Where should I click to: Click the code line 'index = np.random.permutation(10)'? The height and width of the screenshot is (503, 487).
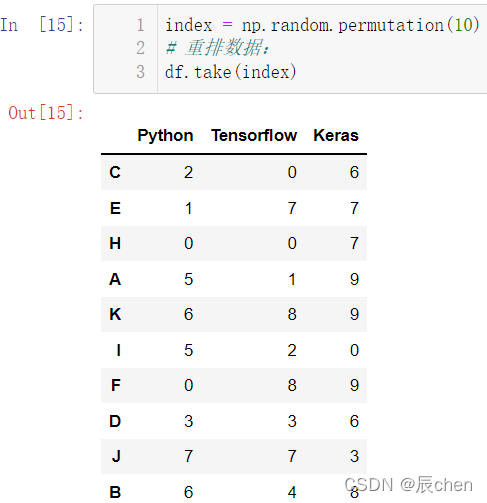point(322,25)
